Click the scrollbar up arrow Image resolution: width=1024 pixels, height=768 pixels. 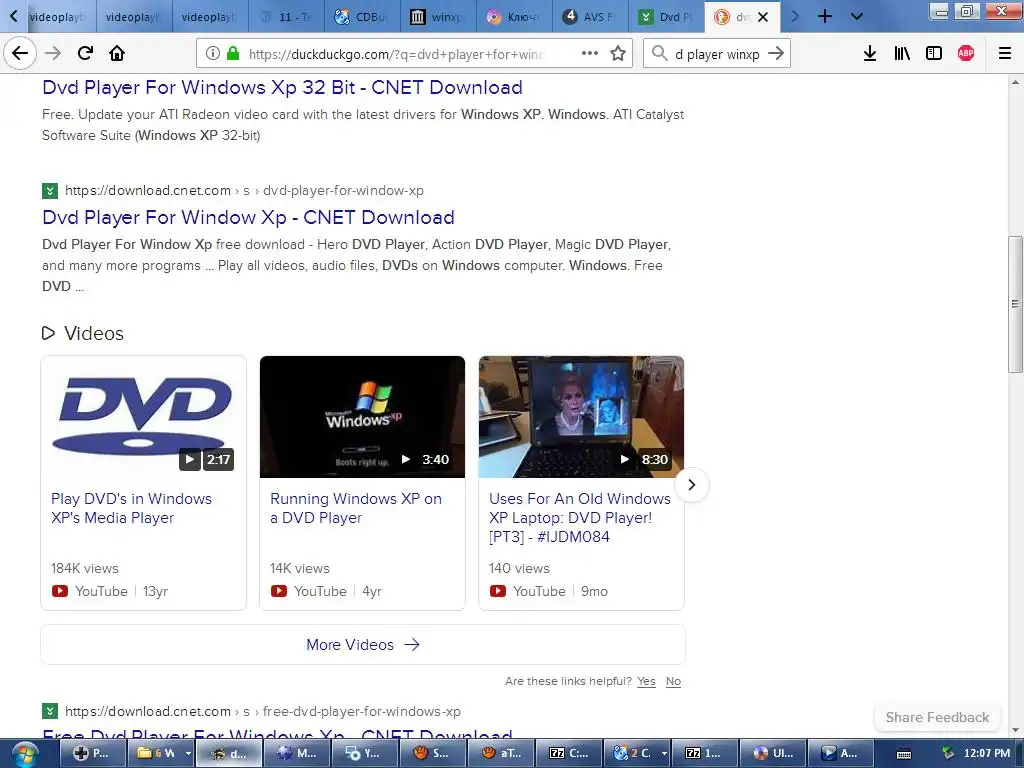click(x=1015, y=82)
